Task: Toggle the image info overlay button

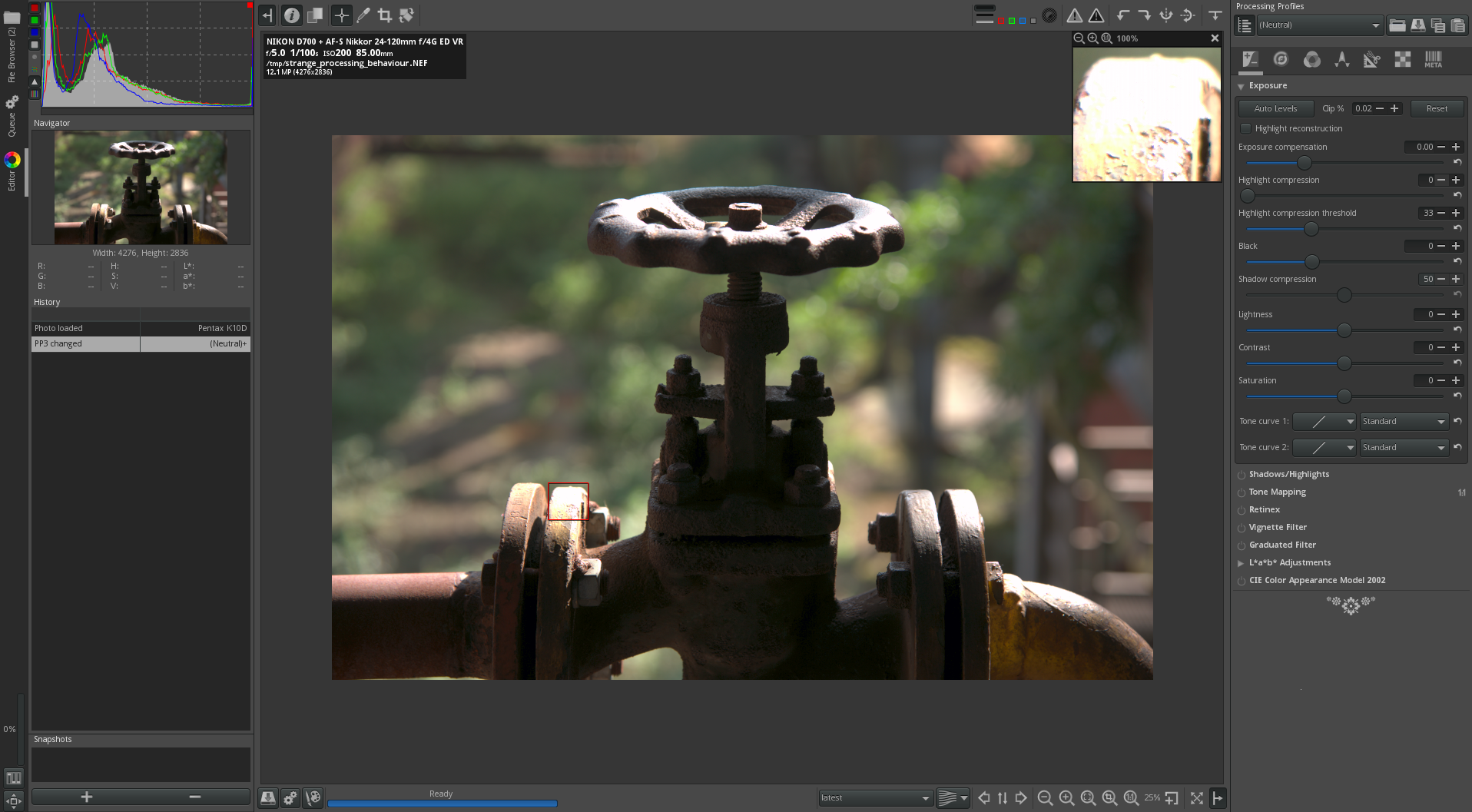Action: [291, 15]
